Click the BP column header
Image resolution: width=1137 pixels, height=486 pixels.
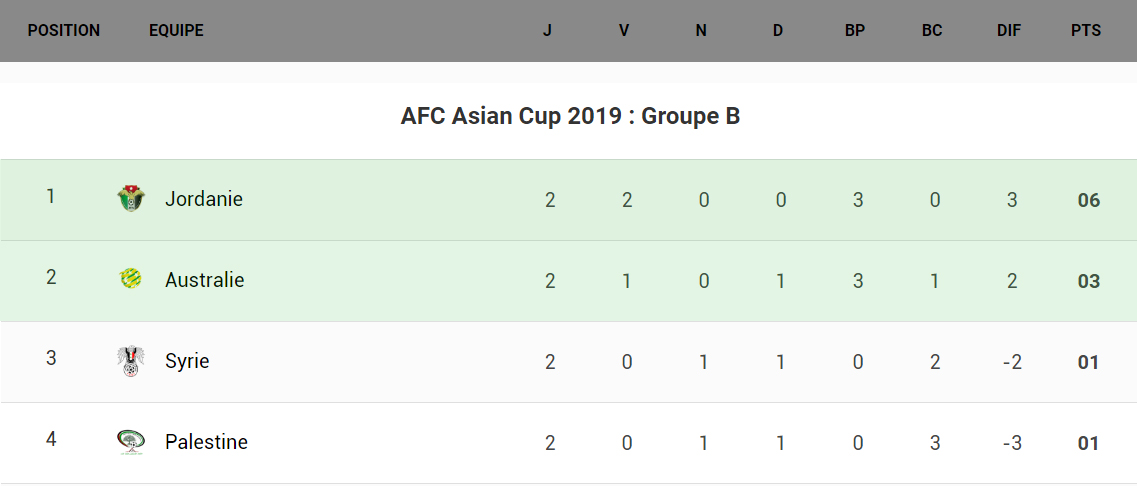tap(855, 30)
